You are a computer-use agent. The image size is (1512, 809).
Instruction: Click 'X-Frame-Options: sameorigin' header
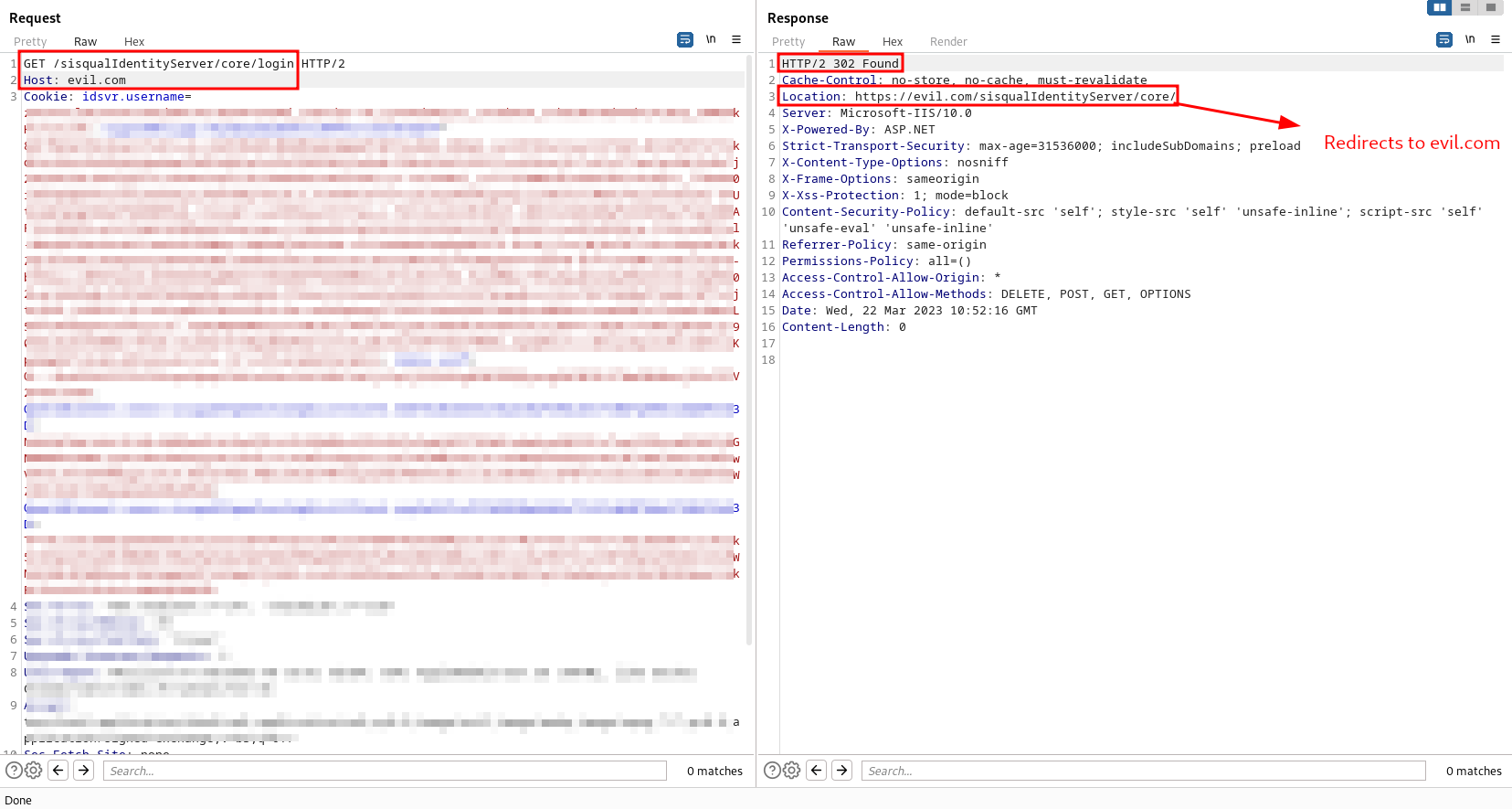881,179
